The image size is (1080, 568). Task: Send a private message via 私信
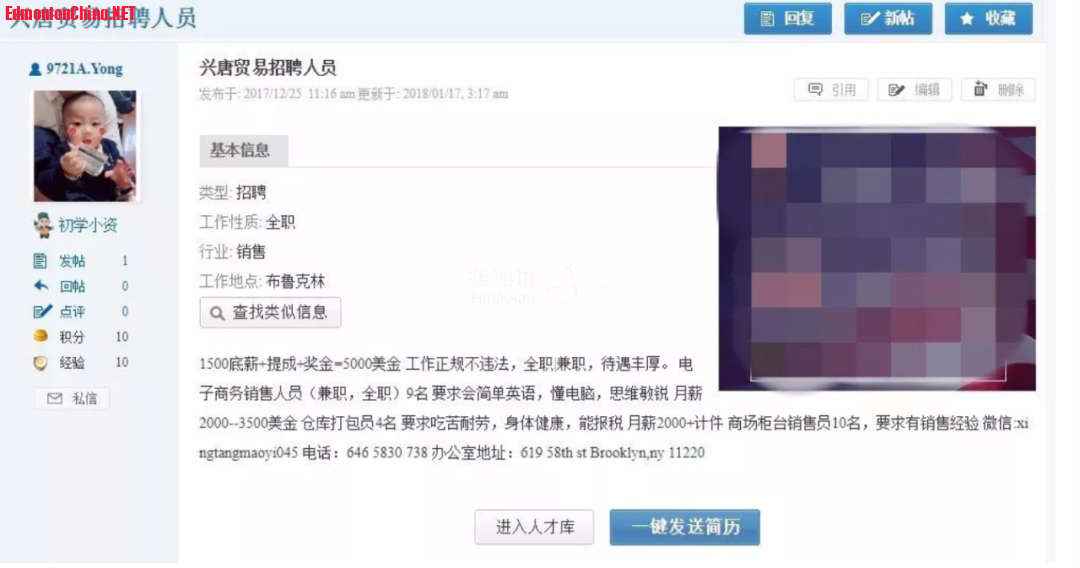[x=72, y=399]
